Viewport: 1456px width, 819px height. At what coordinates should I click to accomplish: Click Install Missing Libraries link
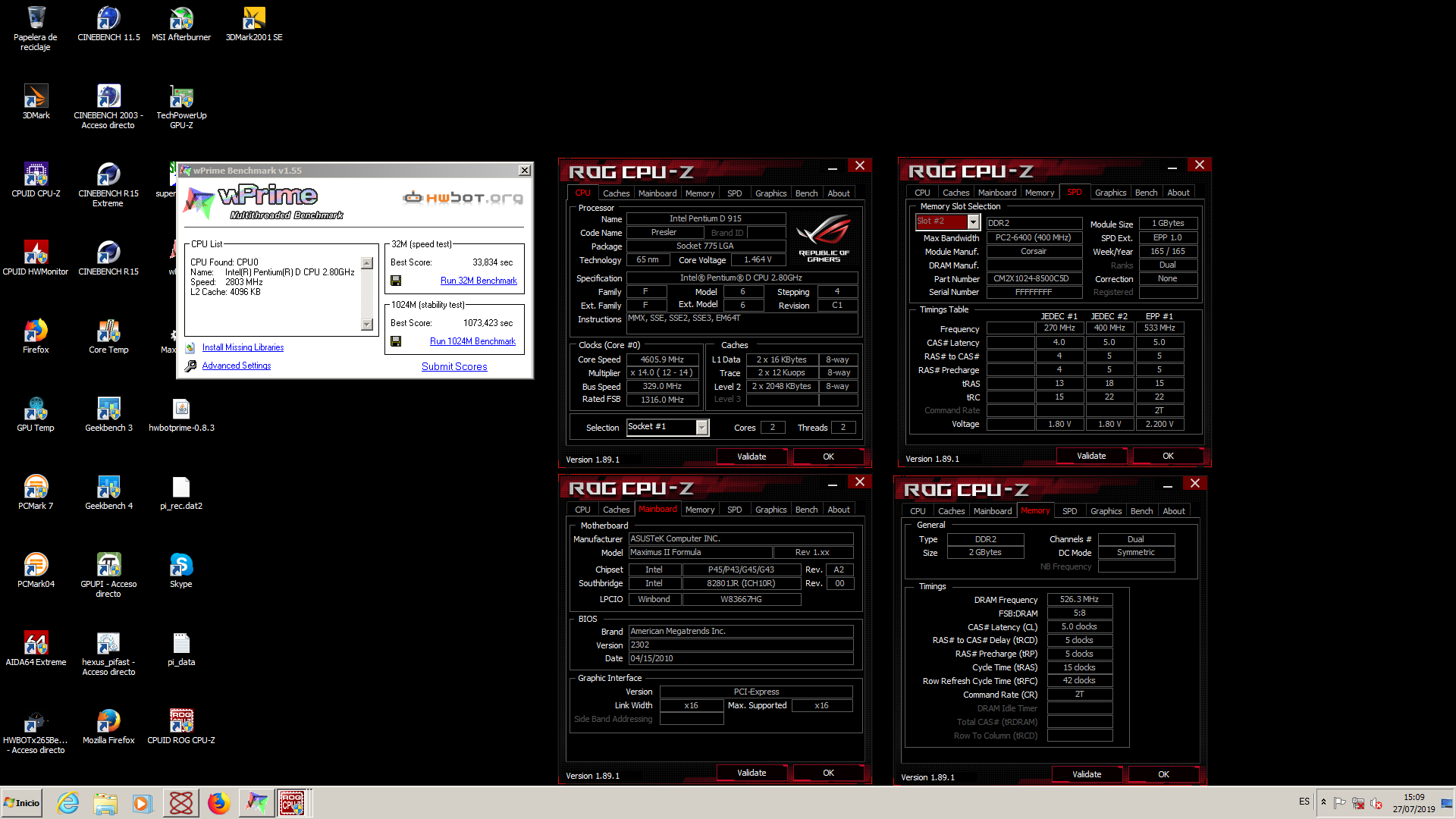click(x=243, y=347)
